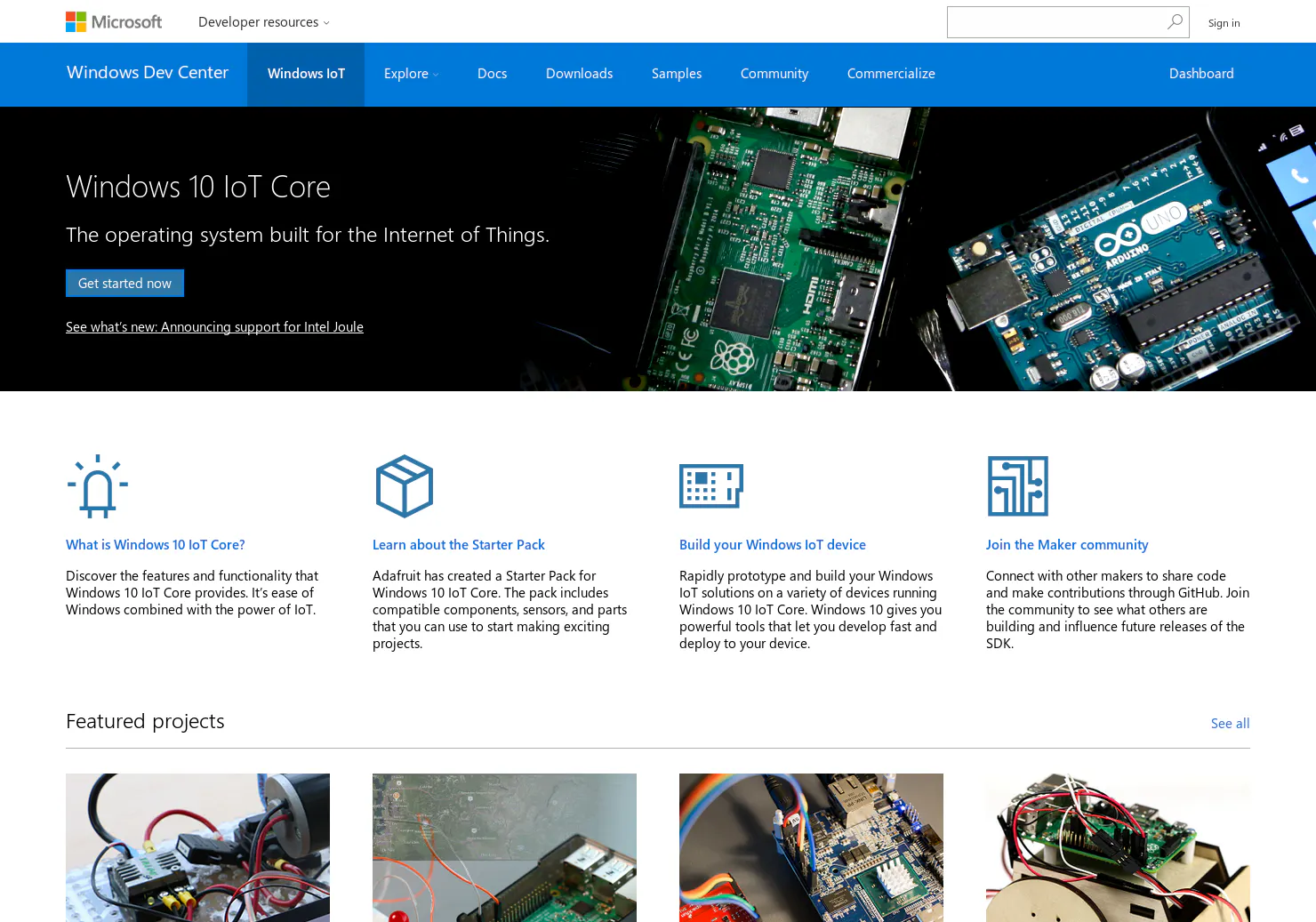The height and width of the screenshot is (922, 1316).
Task: Click the Windows 10 IoT Core headline
Action: coord(198,187)
